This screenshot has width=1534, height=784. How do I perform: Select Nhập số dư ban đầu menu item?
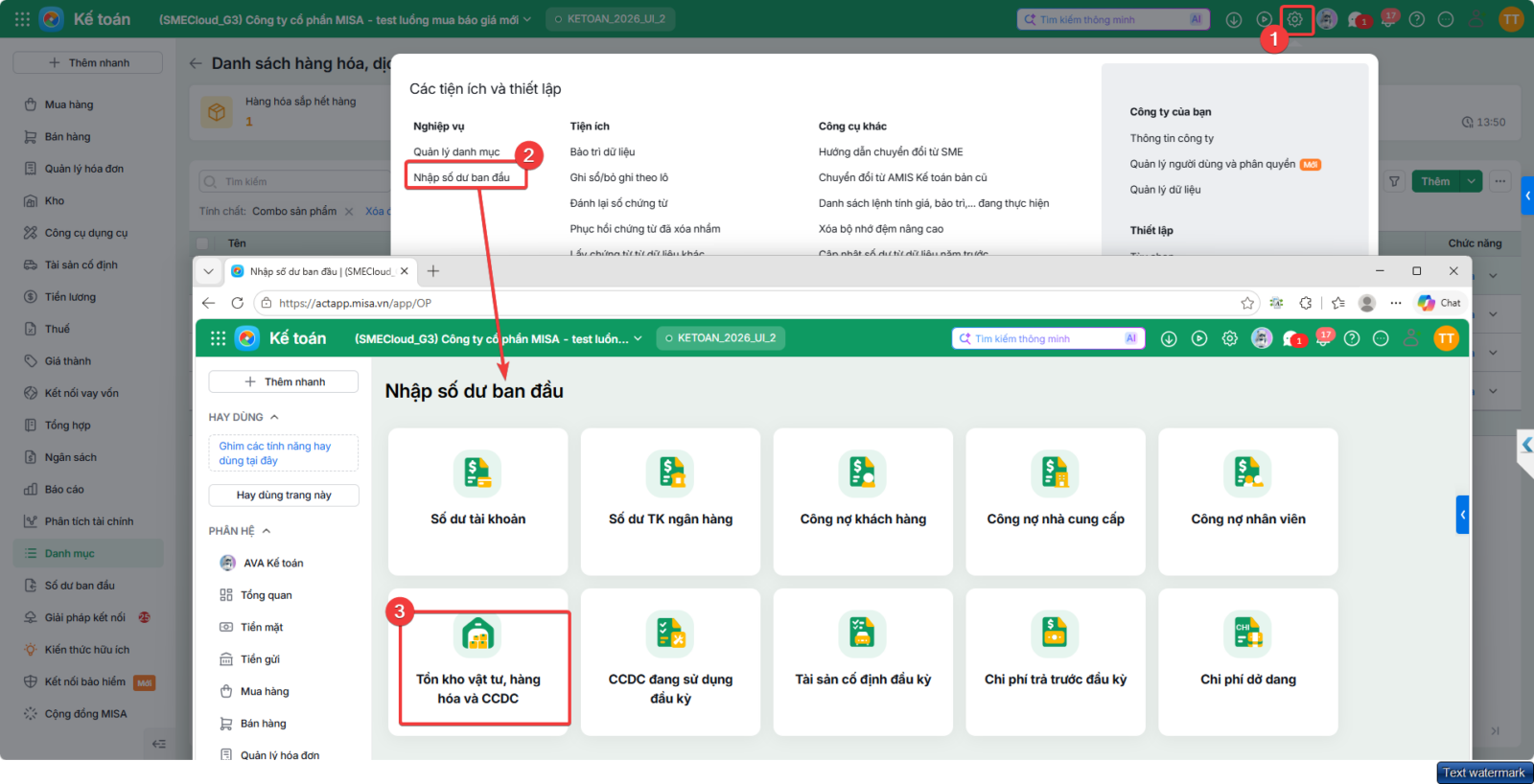[461, 177]
